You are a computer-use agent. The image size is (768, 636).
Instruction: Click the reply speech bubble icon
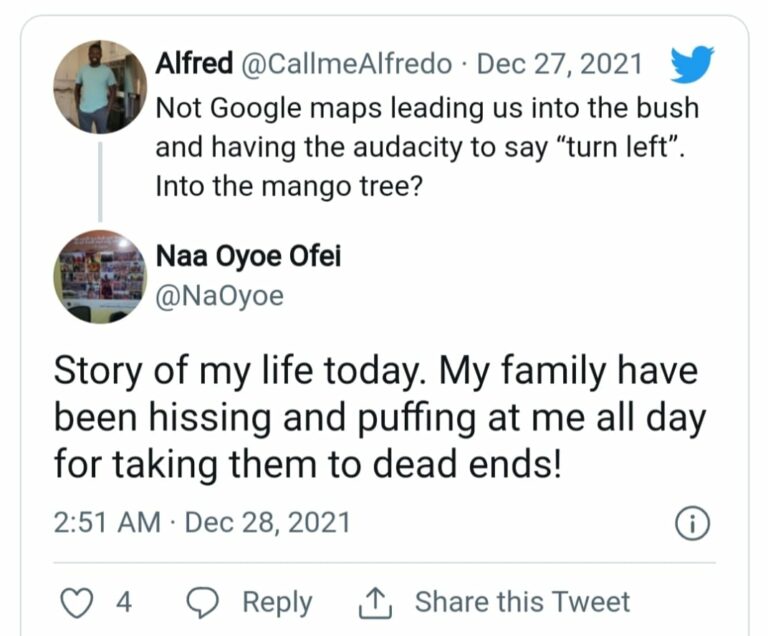pyautogui.click(x=205, y=602)
